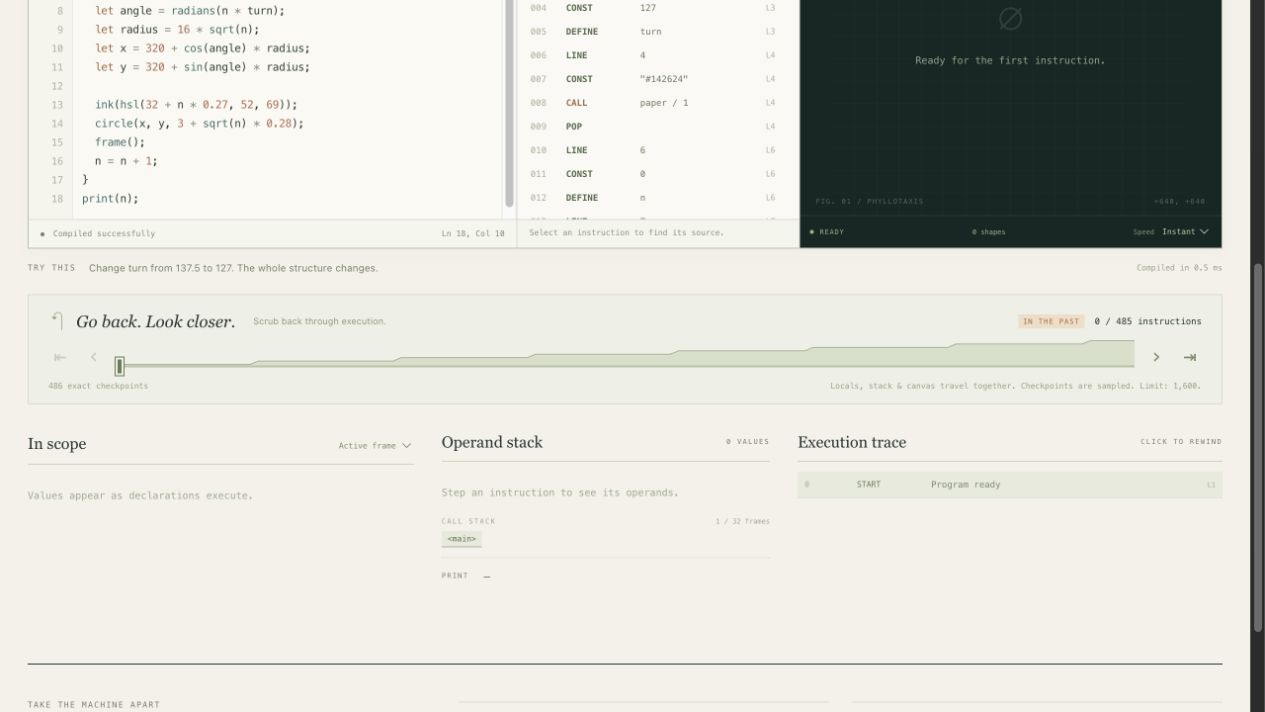Click the Compiled in 0.5 ms label
This screenshot has height=712, width=1265.
(1179, 268)
